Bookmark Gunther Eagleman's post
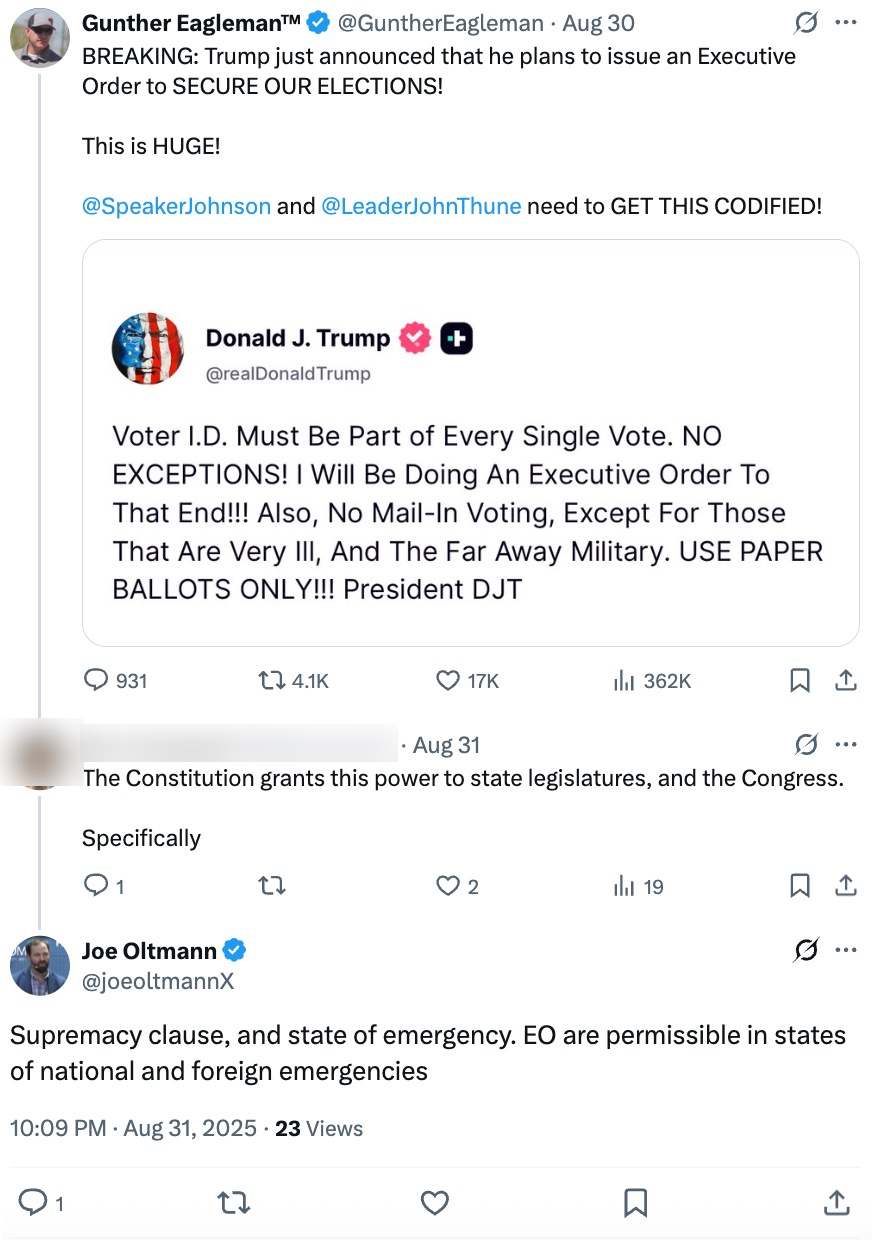Screen dimensions: 872x1240 coord(799,681)
